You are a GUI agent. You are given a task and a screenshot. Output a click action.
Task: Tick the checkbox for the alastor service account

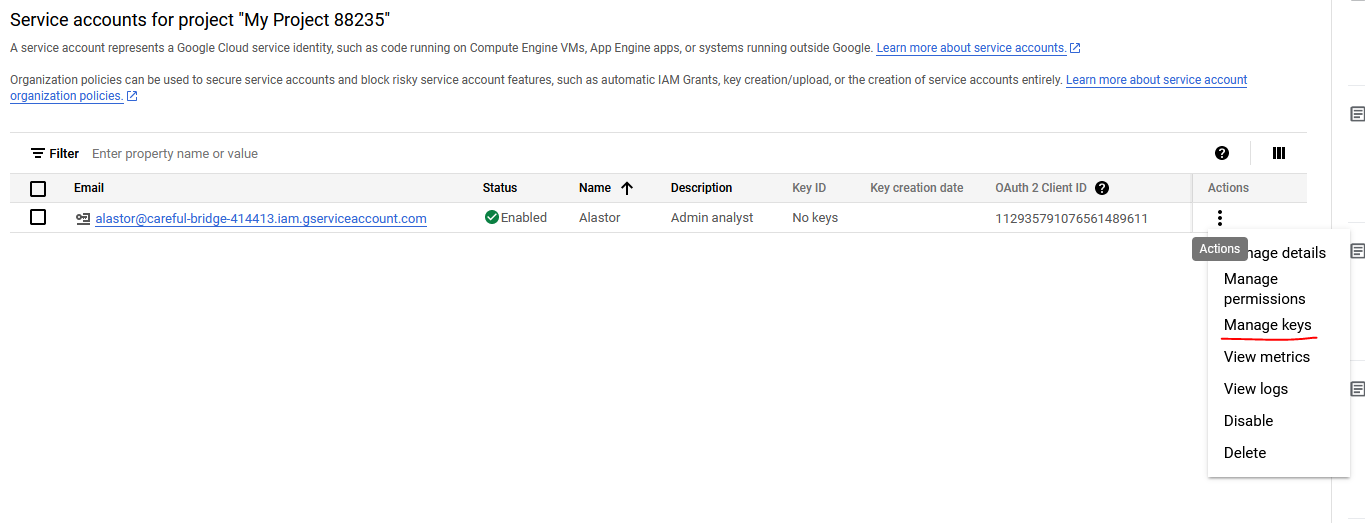38,217
